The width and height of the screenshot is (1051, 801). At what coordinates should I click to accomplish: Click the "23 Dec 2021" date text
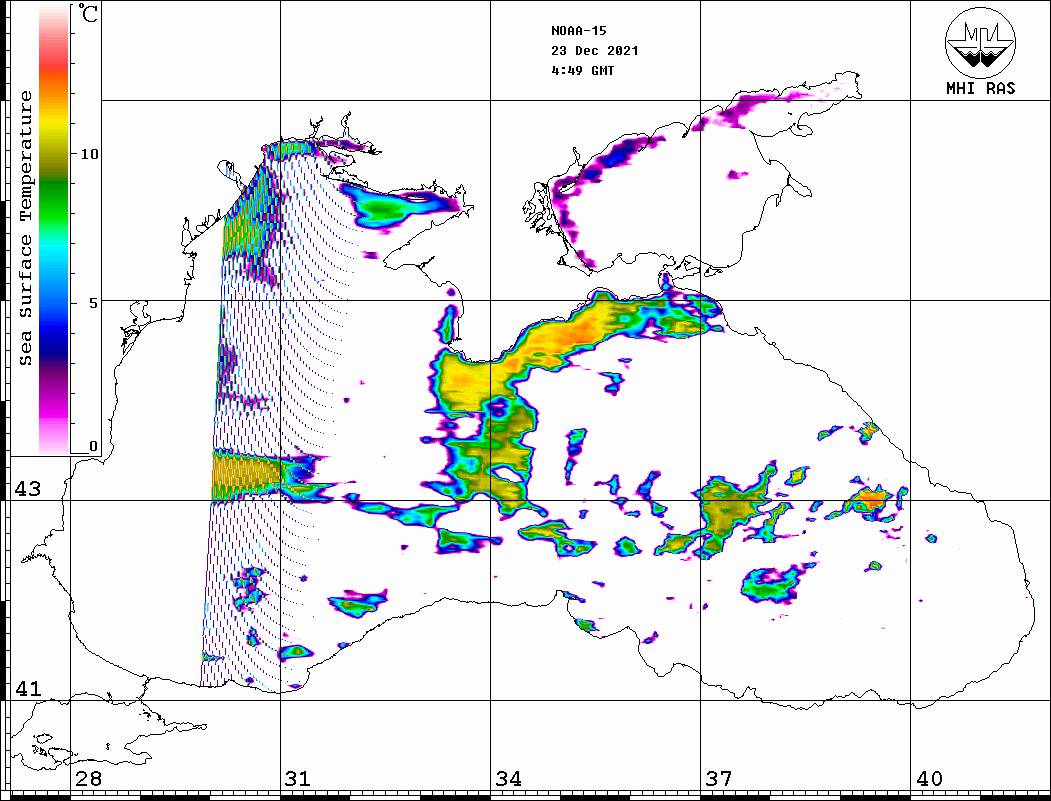pyautogui.click(x=595, y=51)
